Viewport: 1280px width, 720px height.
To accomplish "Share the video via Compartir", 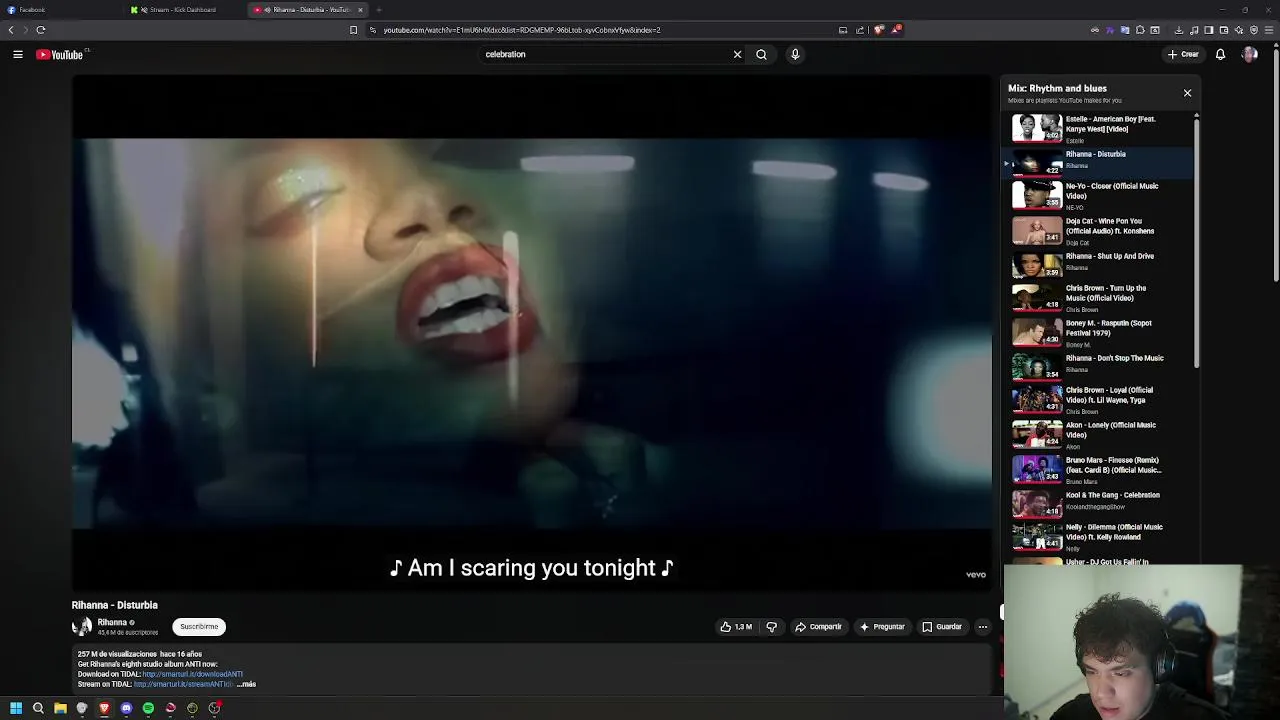I will [818, 627].
